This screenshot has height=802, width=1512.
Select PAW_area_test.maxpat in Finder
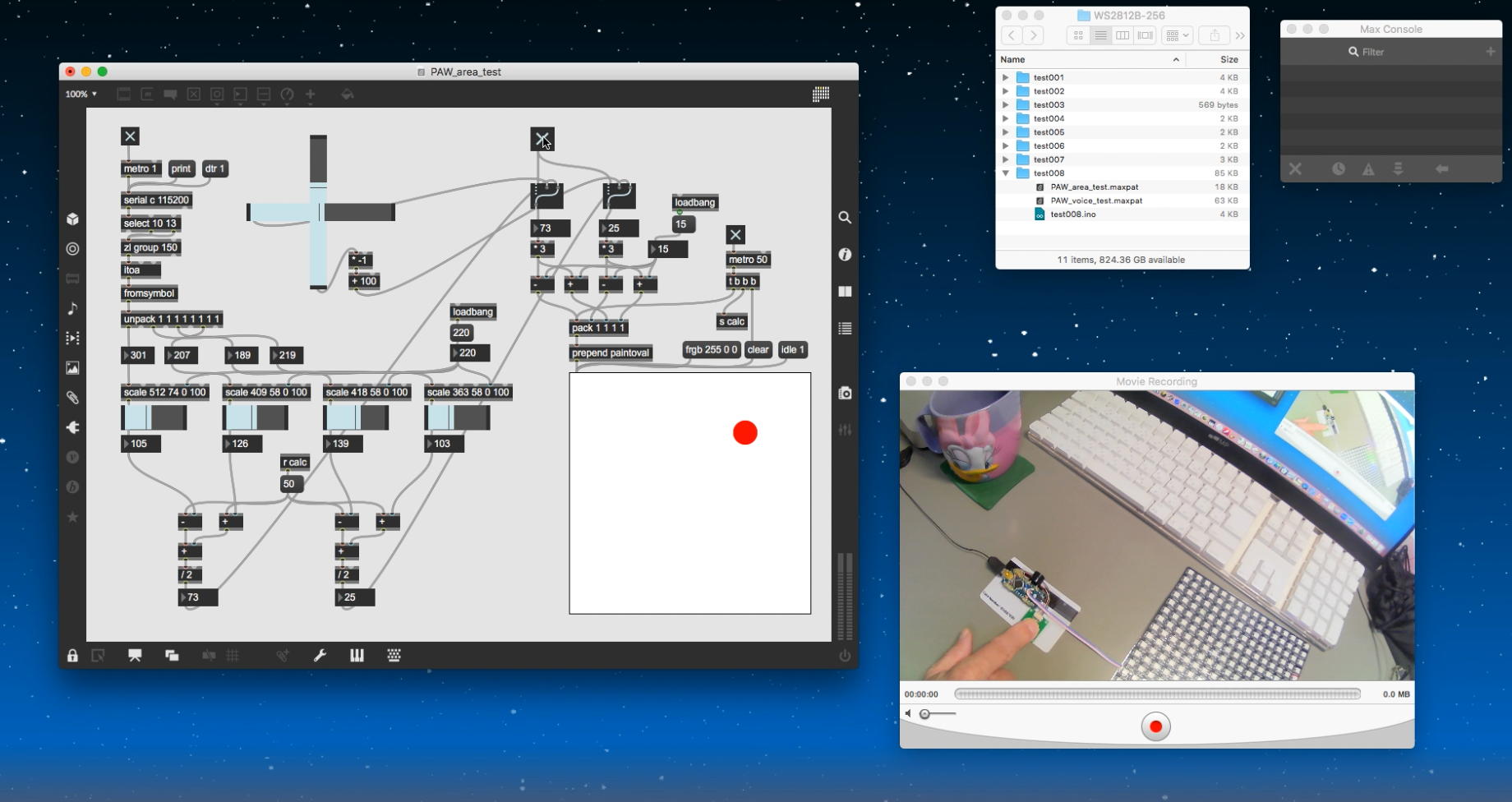coord(1122,187)
